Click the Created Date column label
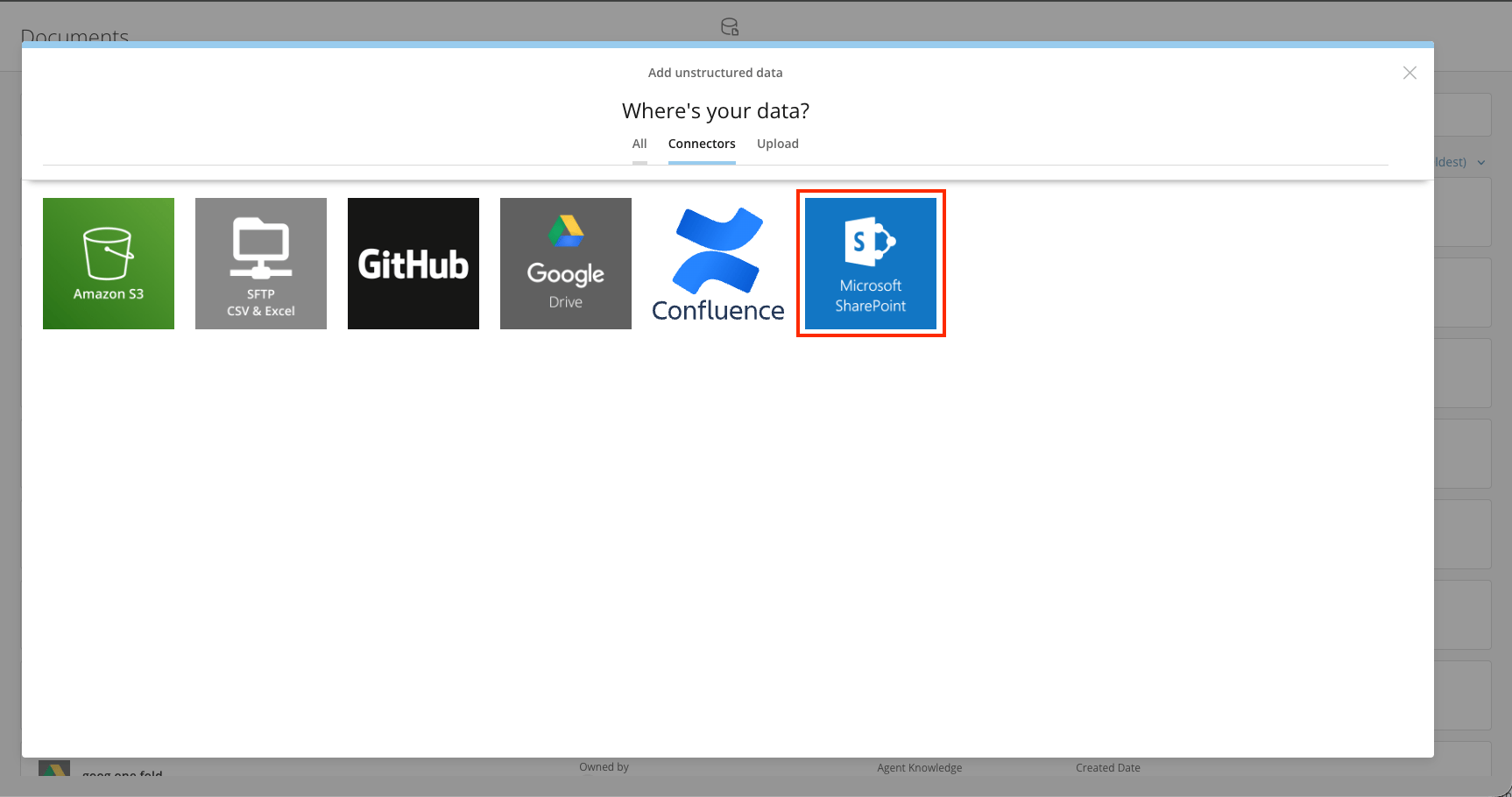 (x=1108, y=768)
